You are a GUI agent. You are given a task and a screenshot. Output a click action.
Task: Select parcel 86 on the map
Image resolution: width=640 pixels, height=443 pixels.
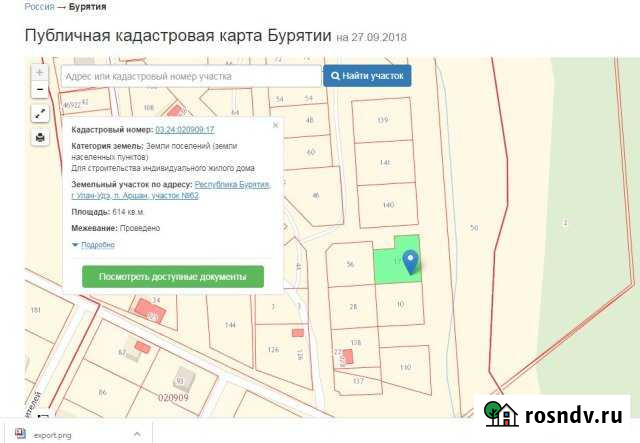pos(102,392)
